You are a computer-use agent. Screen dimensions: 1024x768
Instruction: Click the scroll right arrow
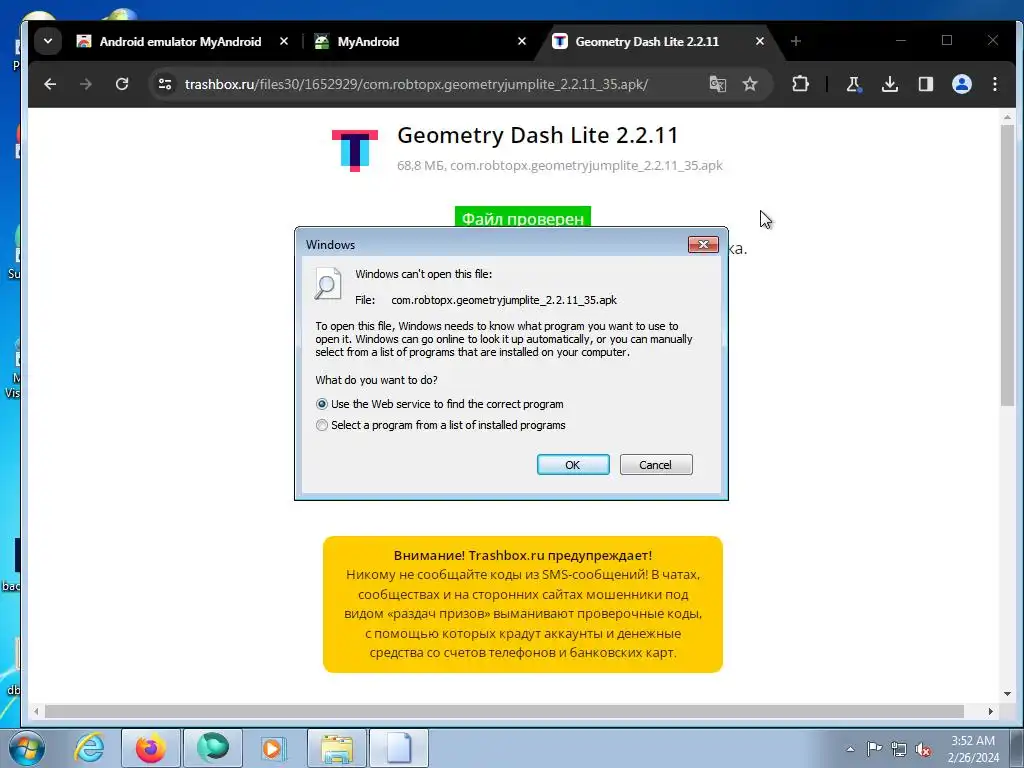coord(990,711)
